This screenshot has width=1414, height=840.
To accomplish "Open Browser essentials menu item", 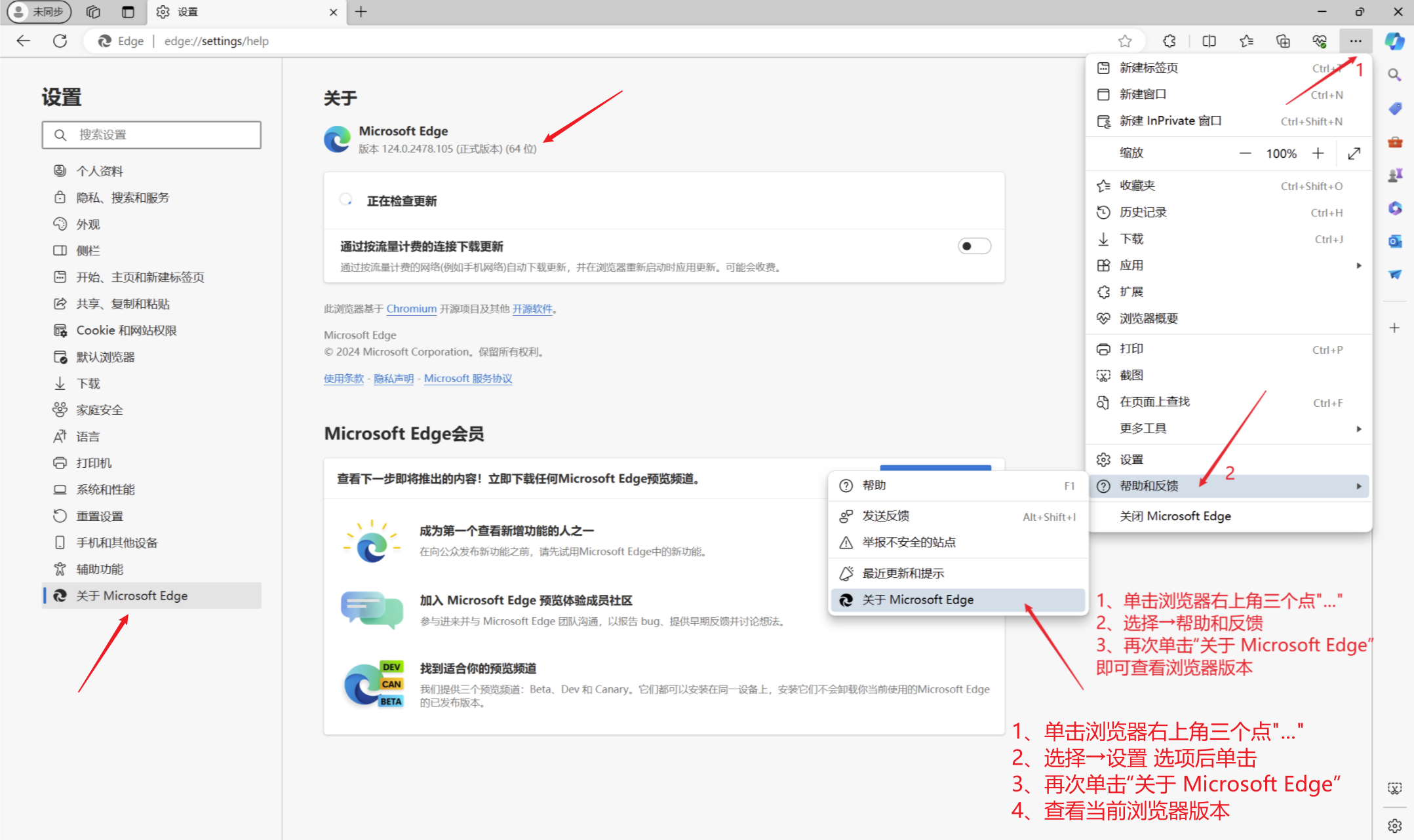I will pyautogui.click(x=1229, y=318).
